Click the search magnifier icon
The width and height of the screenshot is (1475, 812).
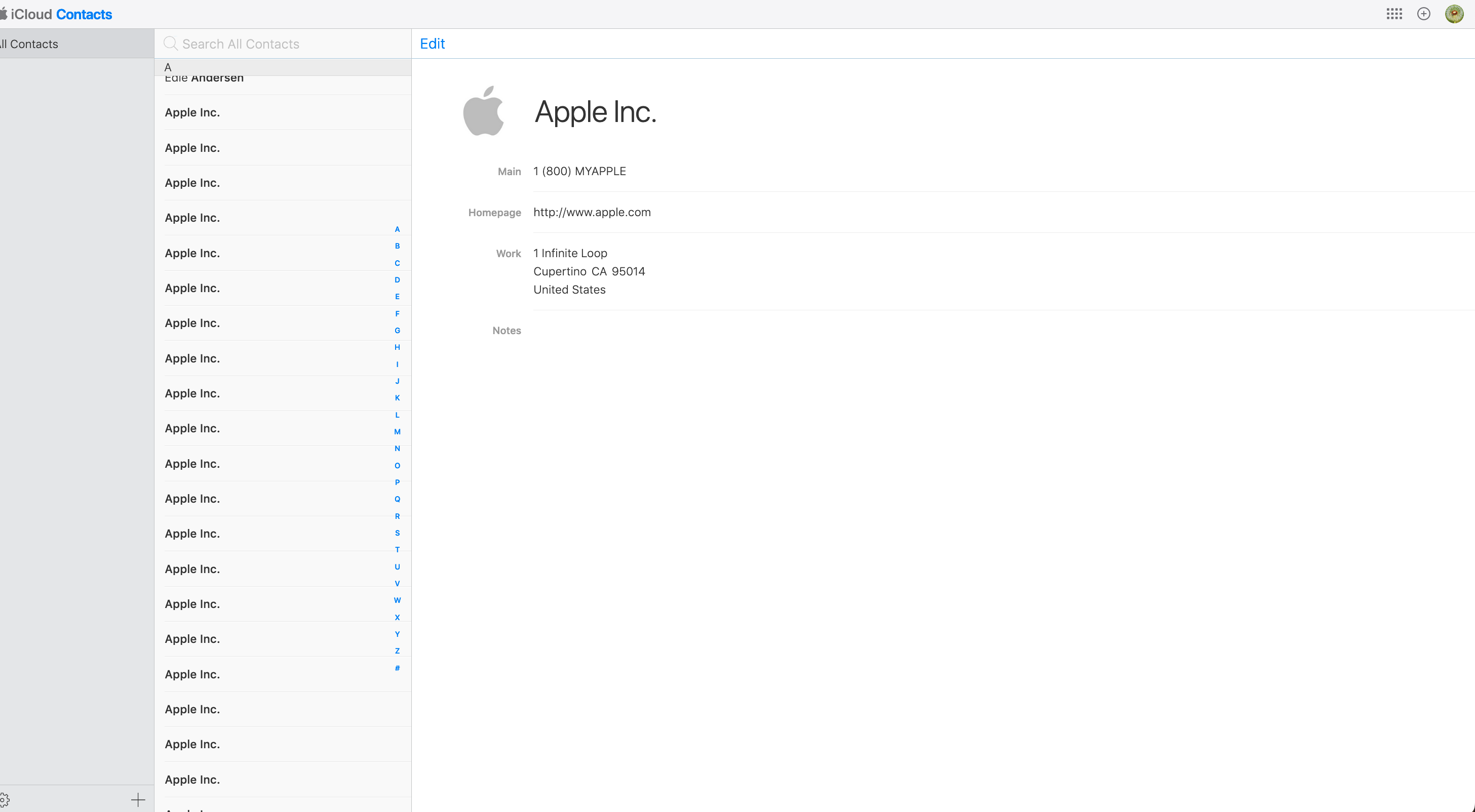(x=170, y=44)
